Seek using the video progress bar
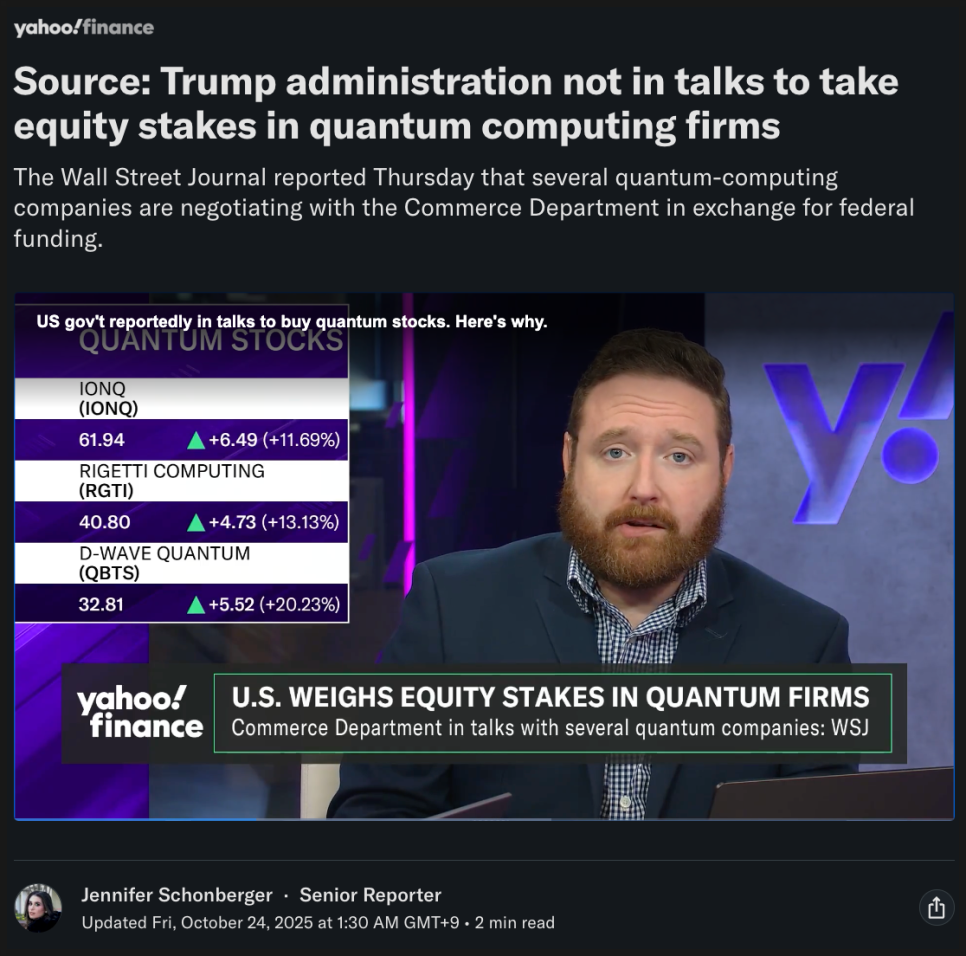 pyautogui.click(x=484, y=819)
